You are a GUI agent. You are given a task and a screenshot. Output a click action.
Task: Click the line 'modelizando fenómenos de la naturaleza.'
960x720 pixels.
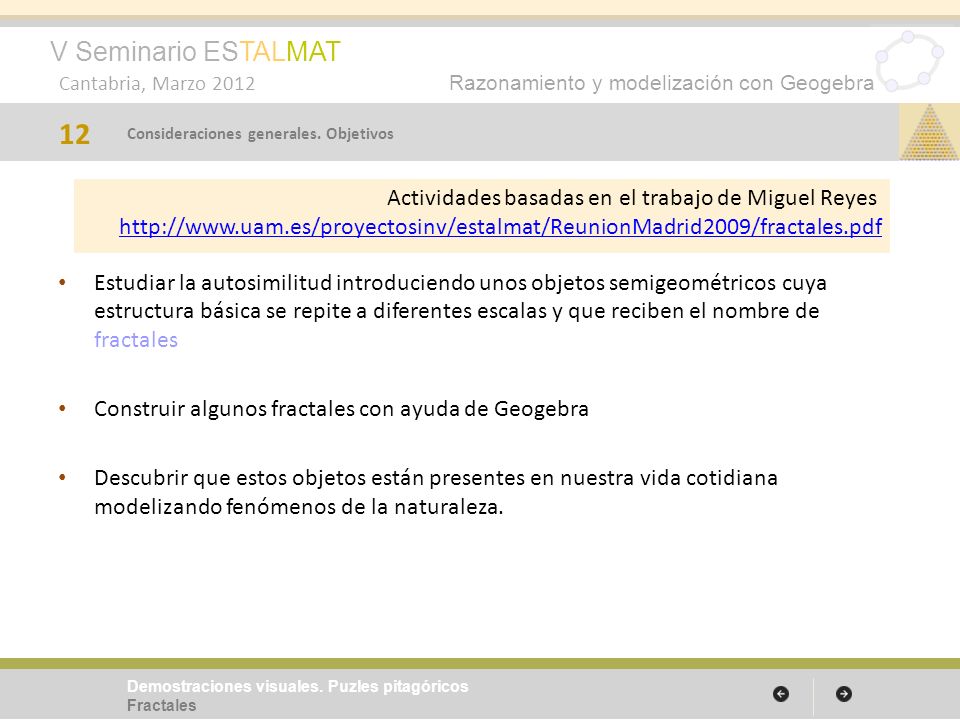[x=299, y=507]
